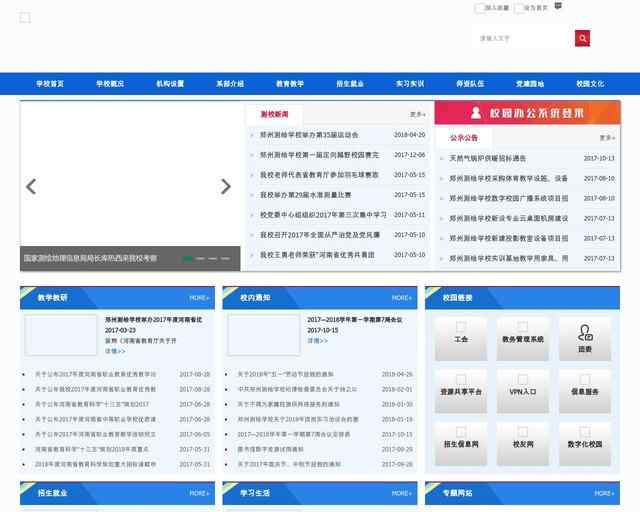This screenshot has height=512, width=640.
Task: Open the 招生就业 nav item
Action: (350, 84)
